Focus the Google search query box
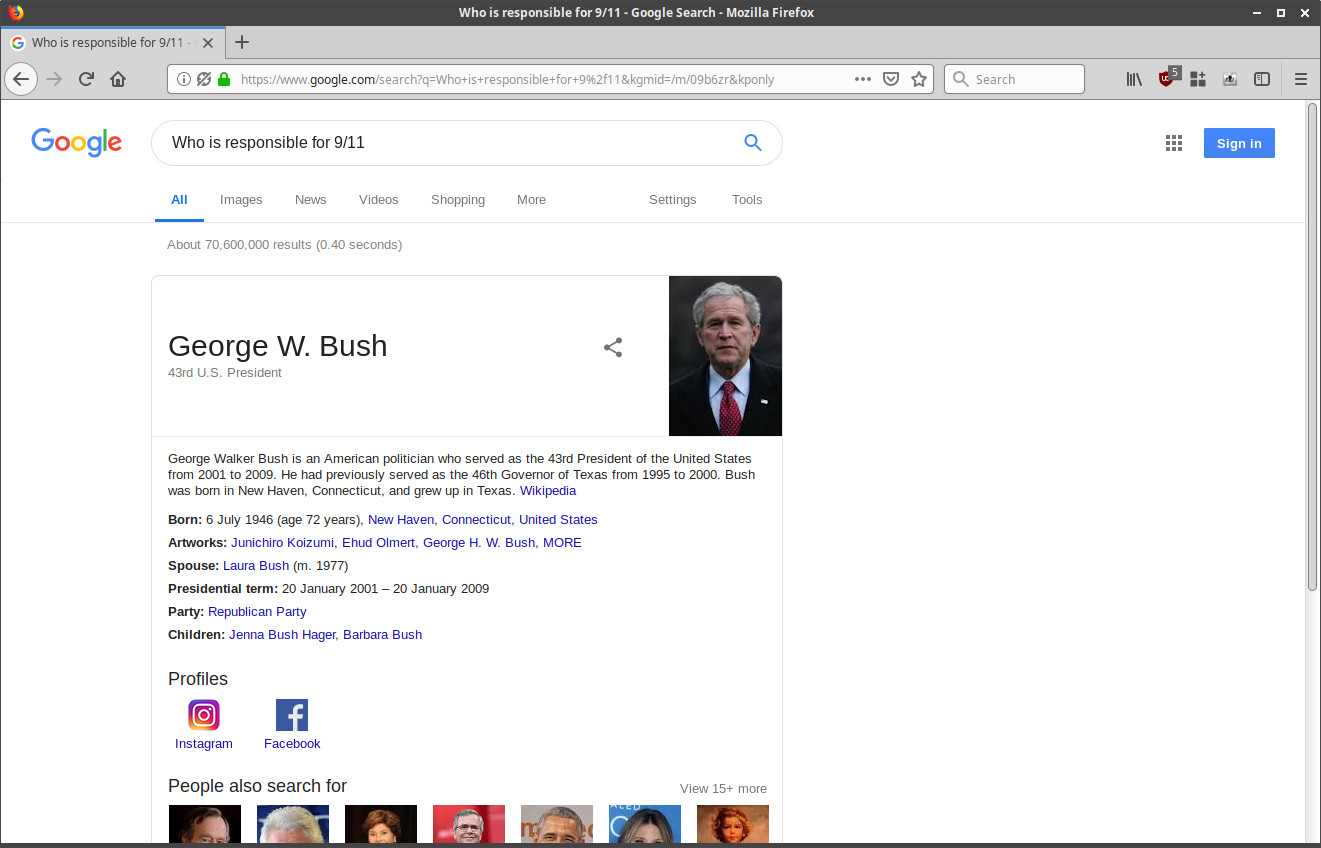The width and height of the screenshot is (1321, 848). tap(450, 143)
